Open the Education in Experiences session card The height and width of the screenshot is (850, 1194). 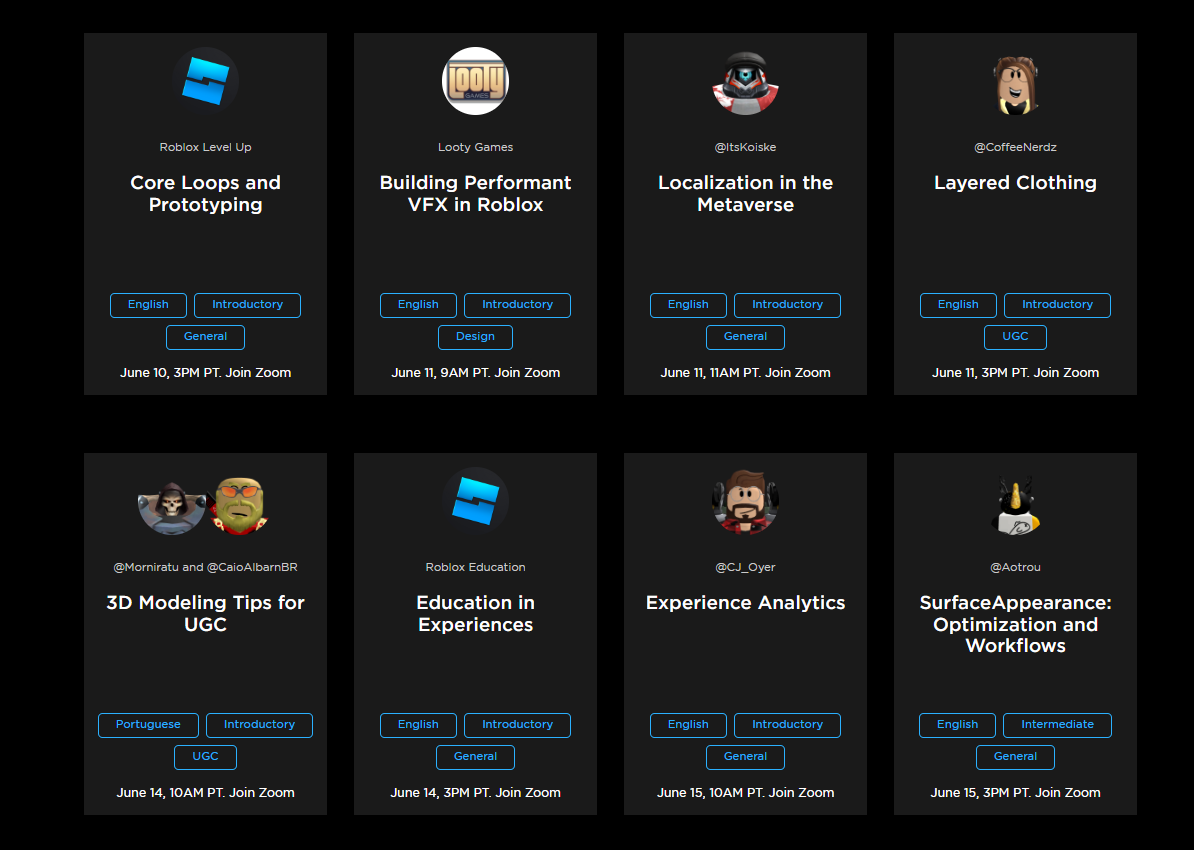pyautogui.click(x=475, y=614)
